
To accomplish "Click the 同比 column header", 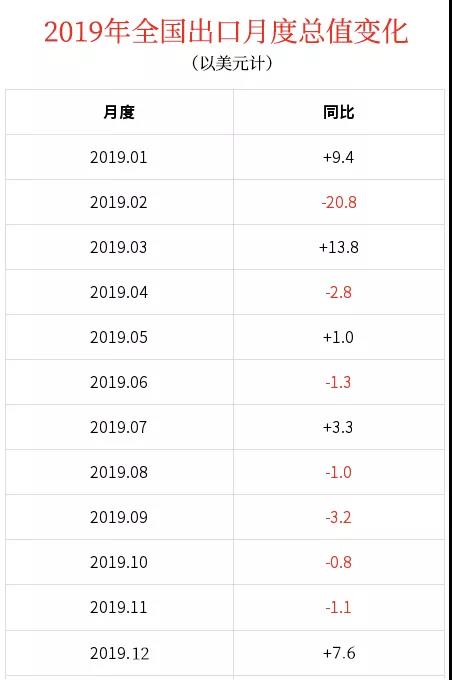I will point(338,112).
